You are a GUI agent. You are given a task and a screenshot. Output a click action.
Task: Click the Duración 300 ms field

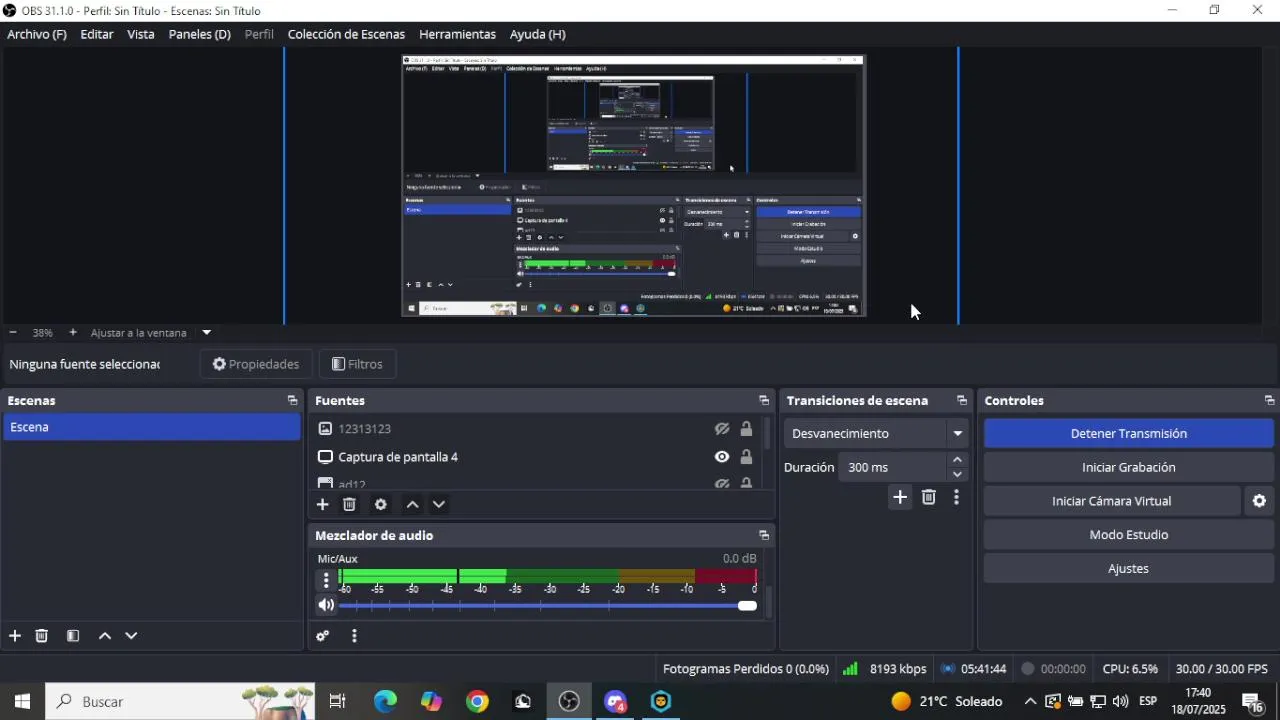point(892,467)
